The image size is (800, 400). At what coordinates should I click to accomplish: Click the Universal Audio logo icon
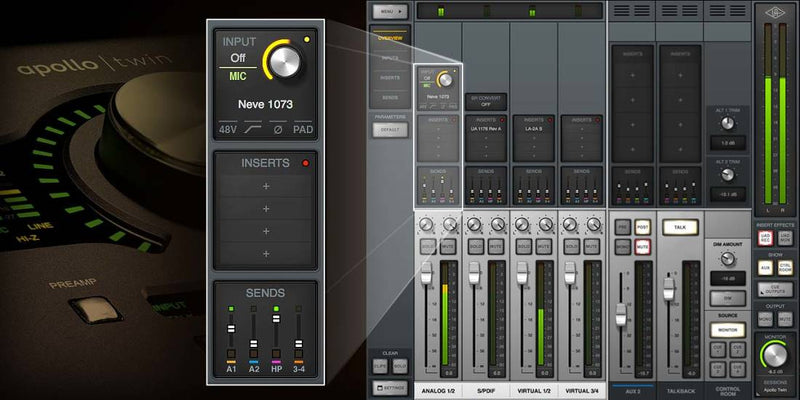click(777, 13)
